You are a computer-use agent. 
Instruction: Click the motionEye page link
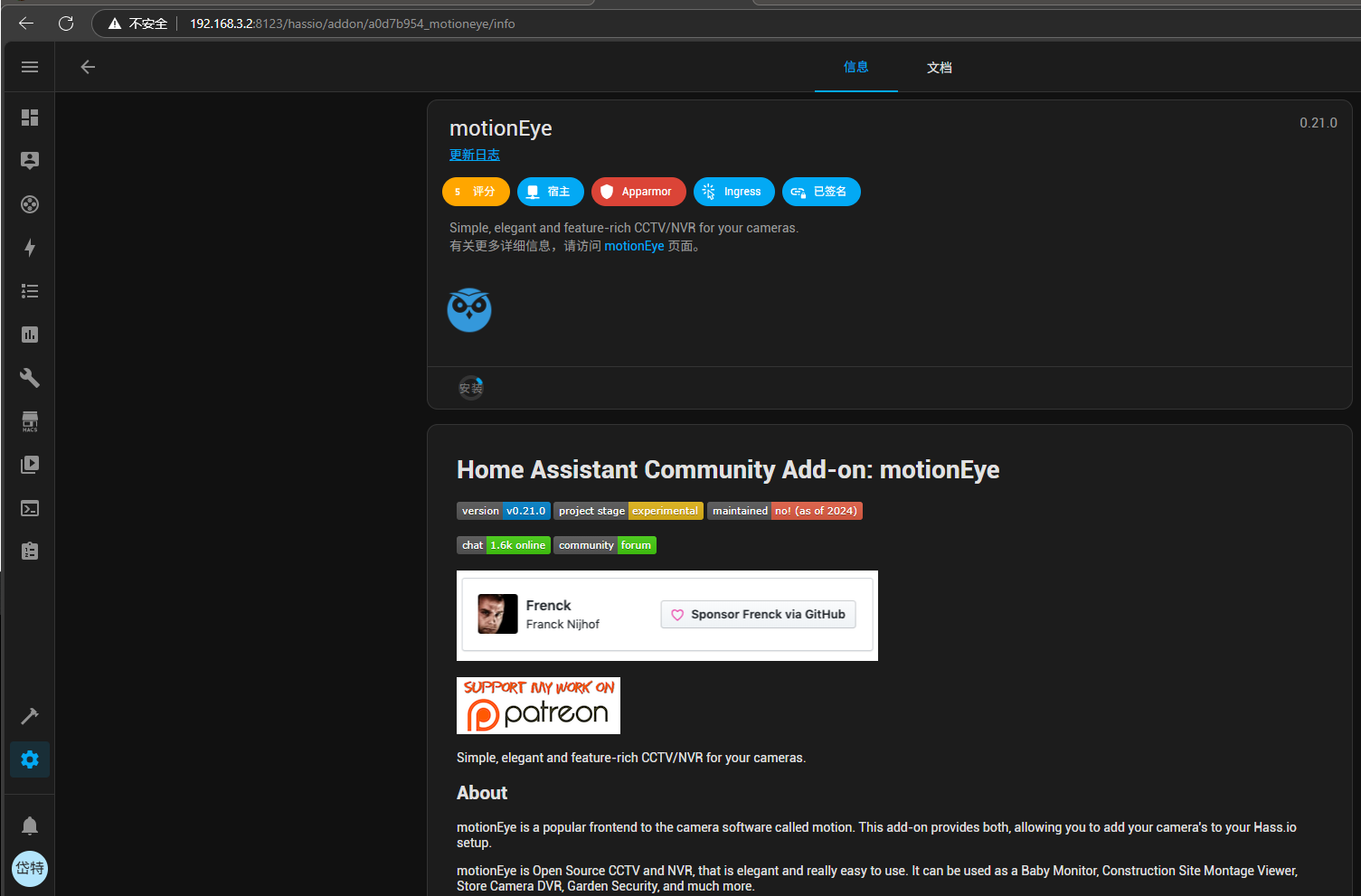634,246
